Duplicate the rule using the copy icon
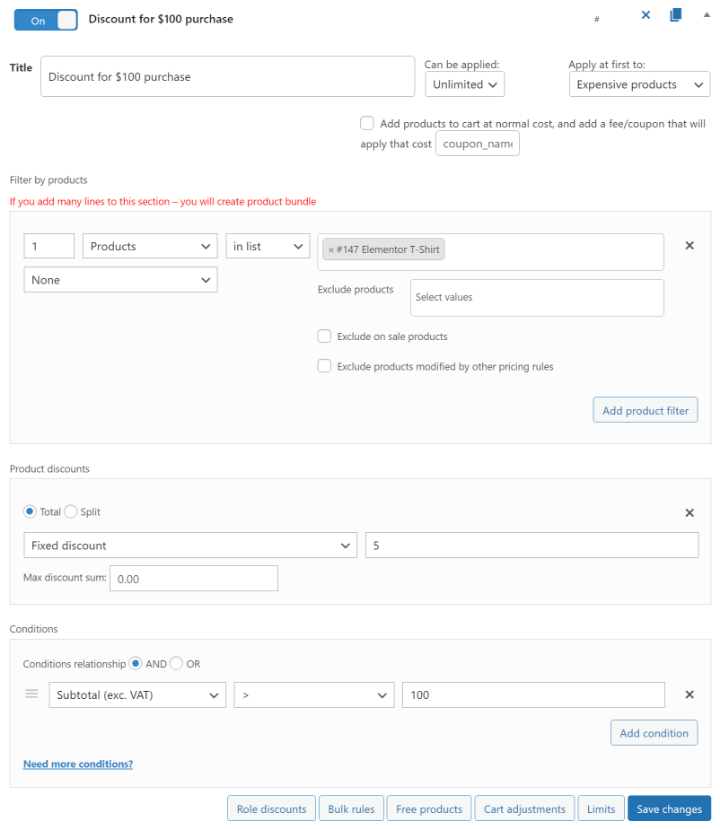The width and height of the screenshot is (720, 829). point(676,15)
